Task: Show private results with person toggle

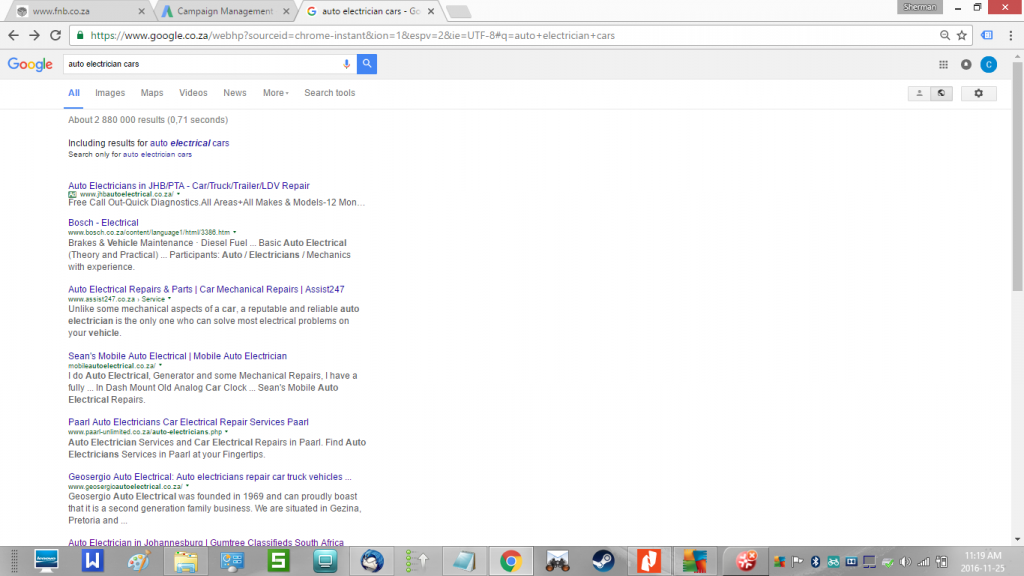Action: click(919, 93)
